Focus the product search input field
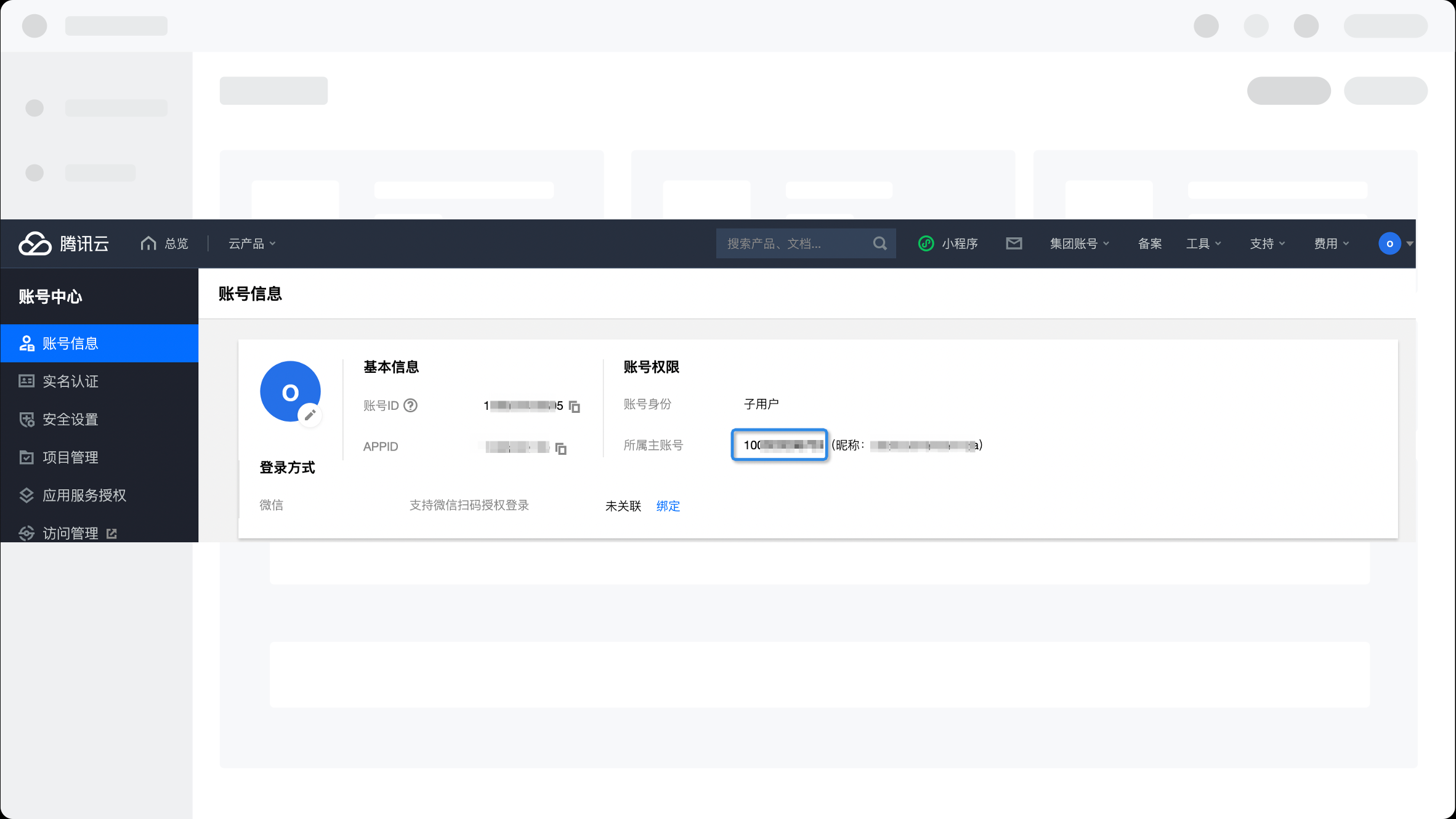The width and height of the screenshot is (1456, 819). pyautogui.click(x=795, y=243)
